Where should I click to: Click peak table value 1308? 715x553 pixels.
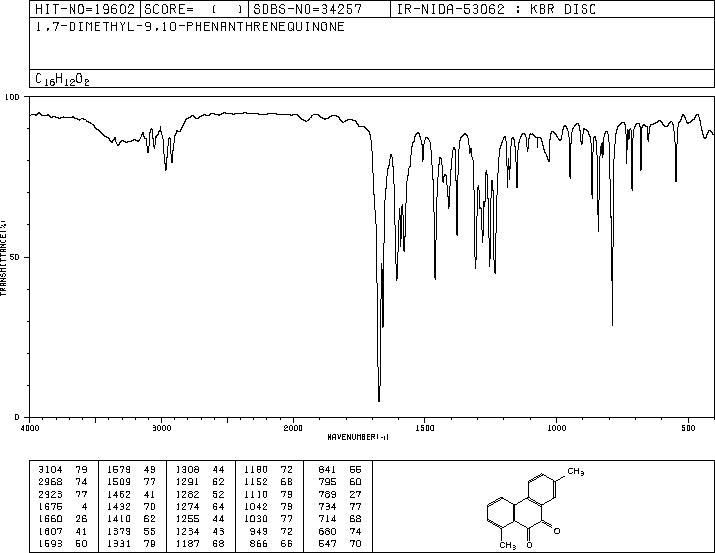pyautogui.click(x=187, y=470)
